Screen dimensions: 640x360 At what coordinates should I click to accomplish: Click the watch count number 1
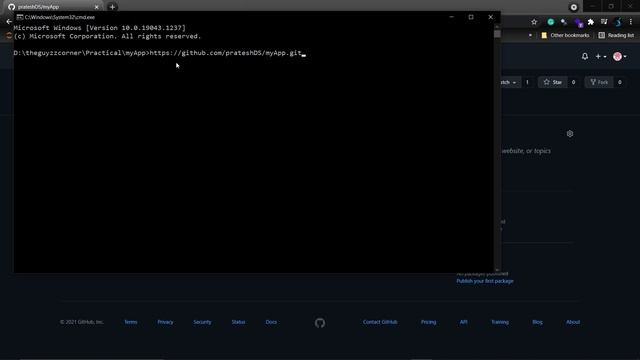coord(527,82)
